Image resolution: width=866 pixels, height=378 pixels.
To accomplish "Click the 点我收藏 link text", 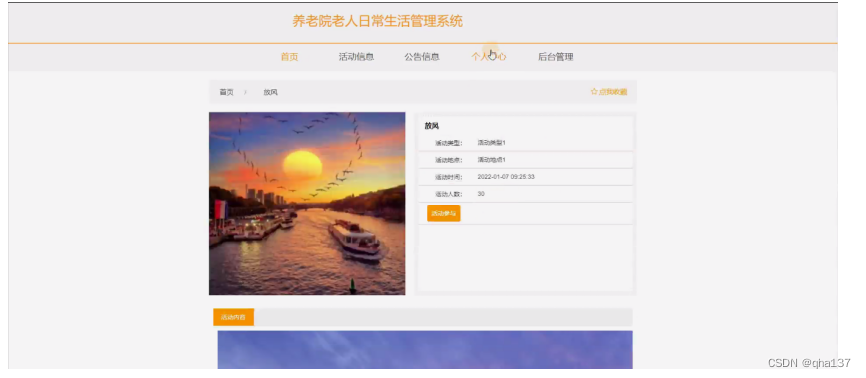I will click(x=613, y=92).
